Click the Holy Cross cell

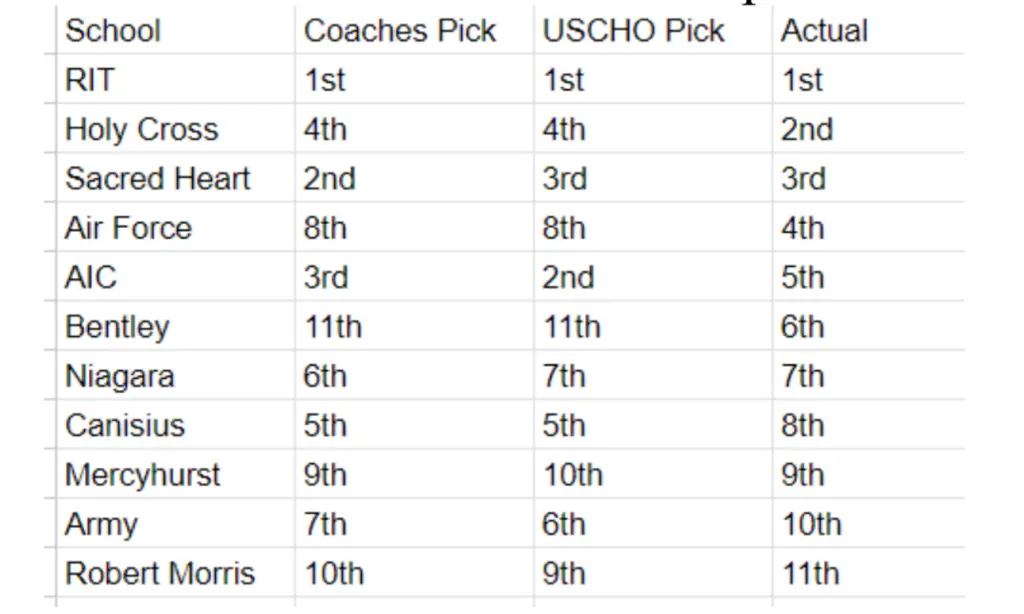point(176,129)
